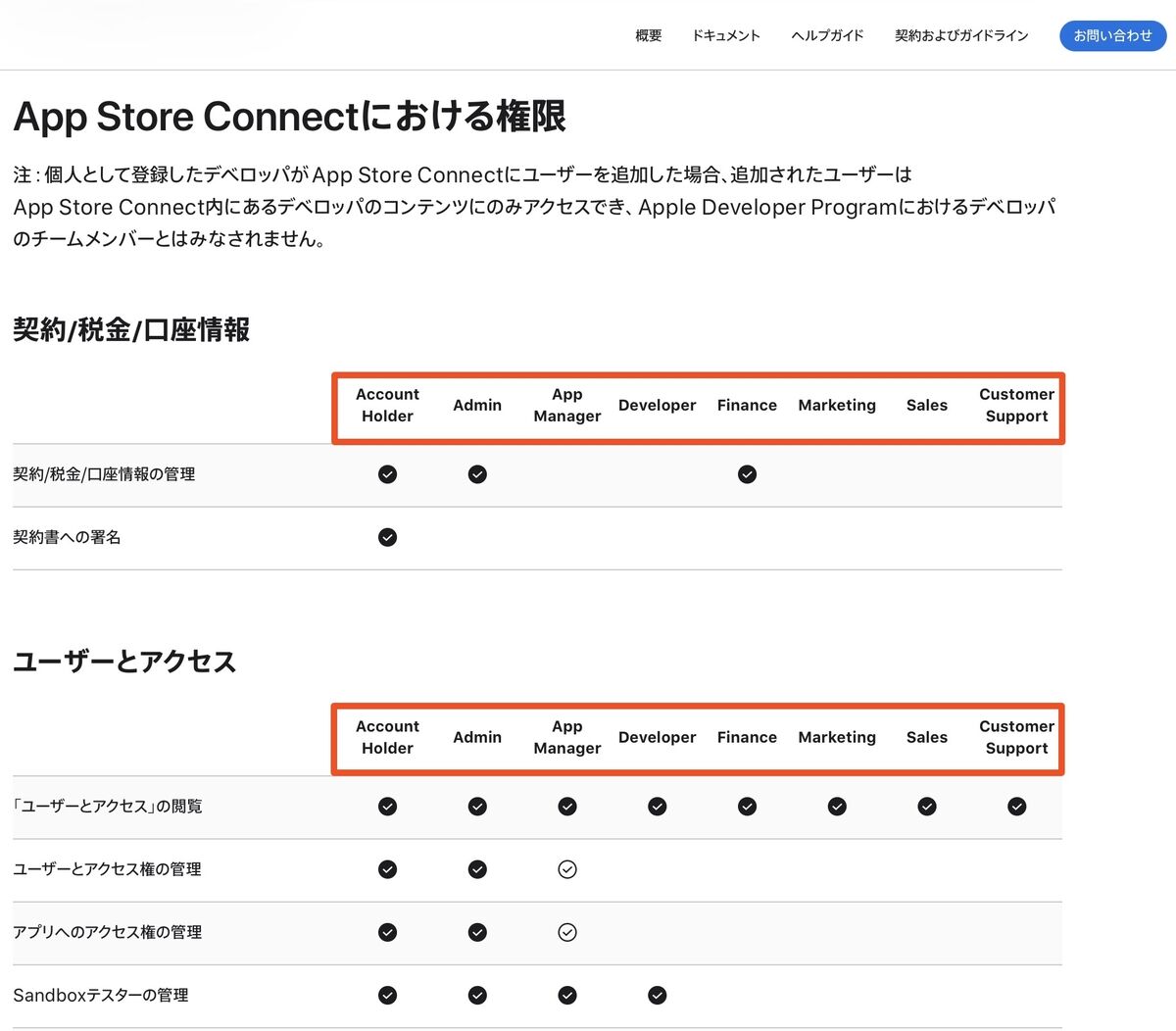
Task: Open the 概要 navigation tab
Action: pyautogui.click(x=648, y=36)
